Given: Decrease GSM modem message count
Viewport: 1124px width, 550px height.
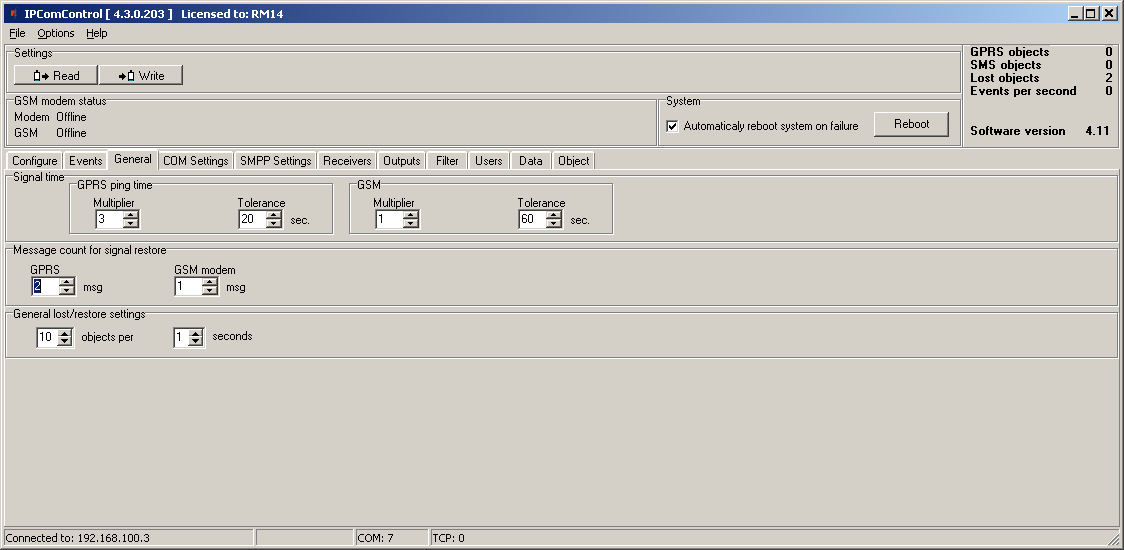Looking at the screenshot, I should click(x=209, y=291).
